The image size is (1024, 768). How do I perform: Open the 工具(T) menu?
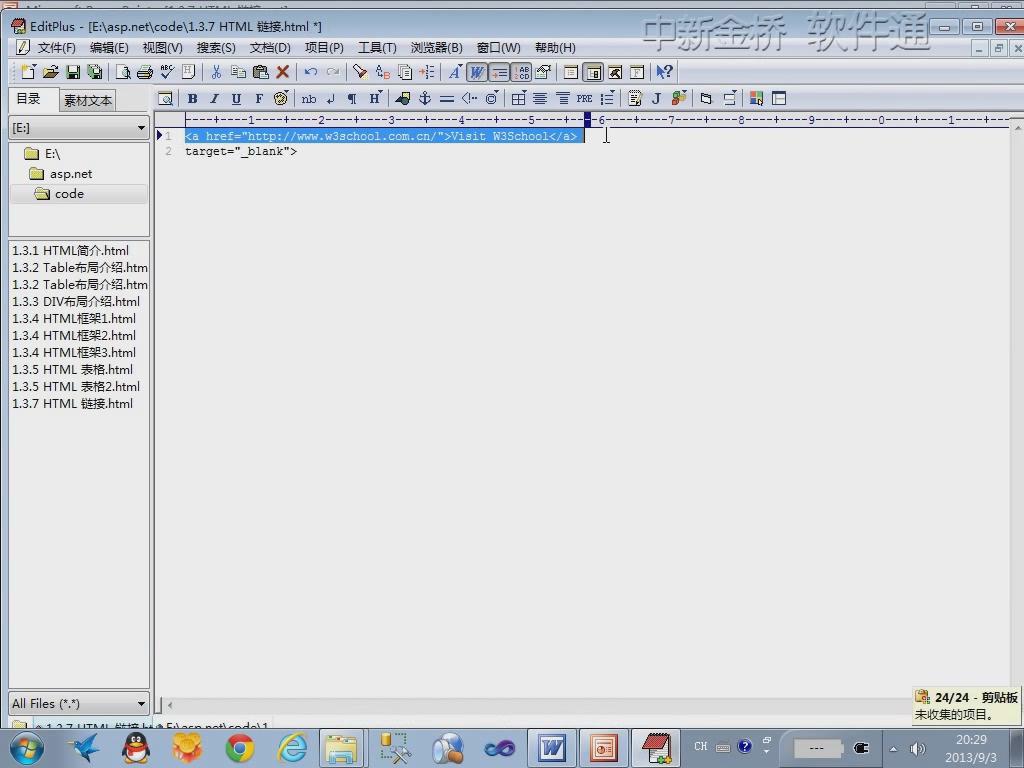click(377, 48)
